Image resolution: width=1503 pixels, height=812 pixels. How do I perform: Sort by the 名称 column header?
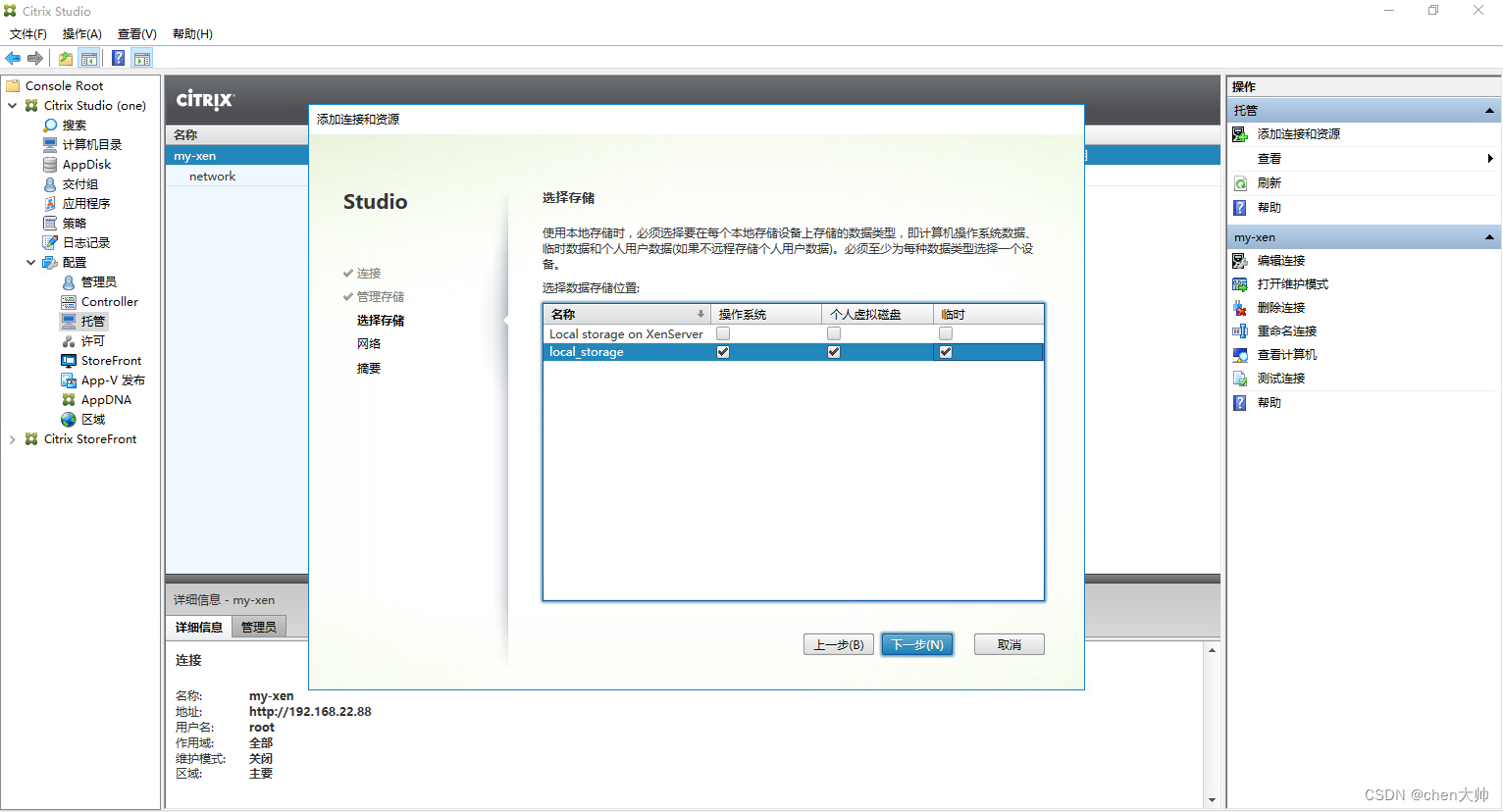627,315
